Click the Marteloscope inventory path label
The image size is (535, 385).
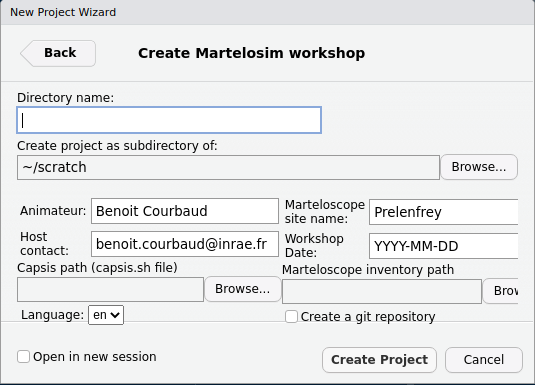(x=368, y=270)
